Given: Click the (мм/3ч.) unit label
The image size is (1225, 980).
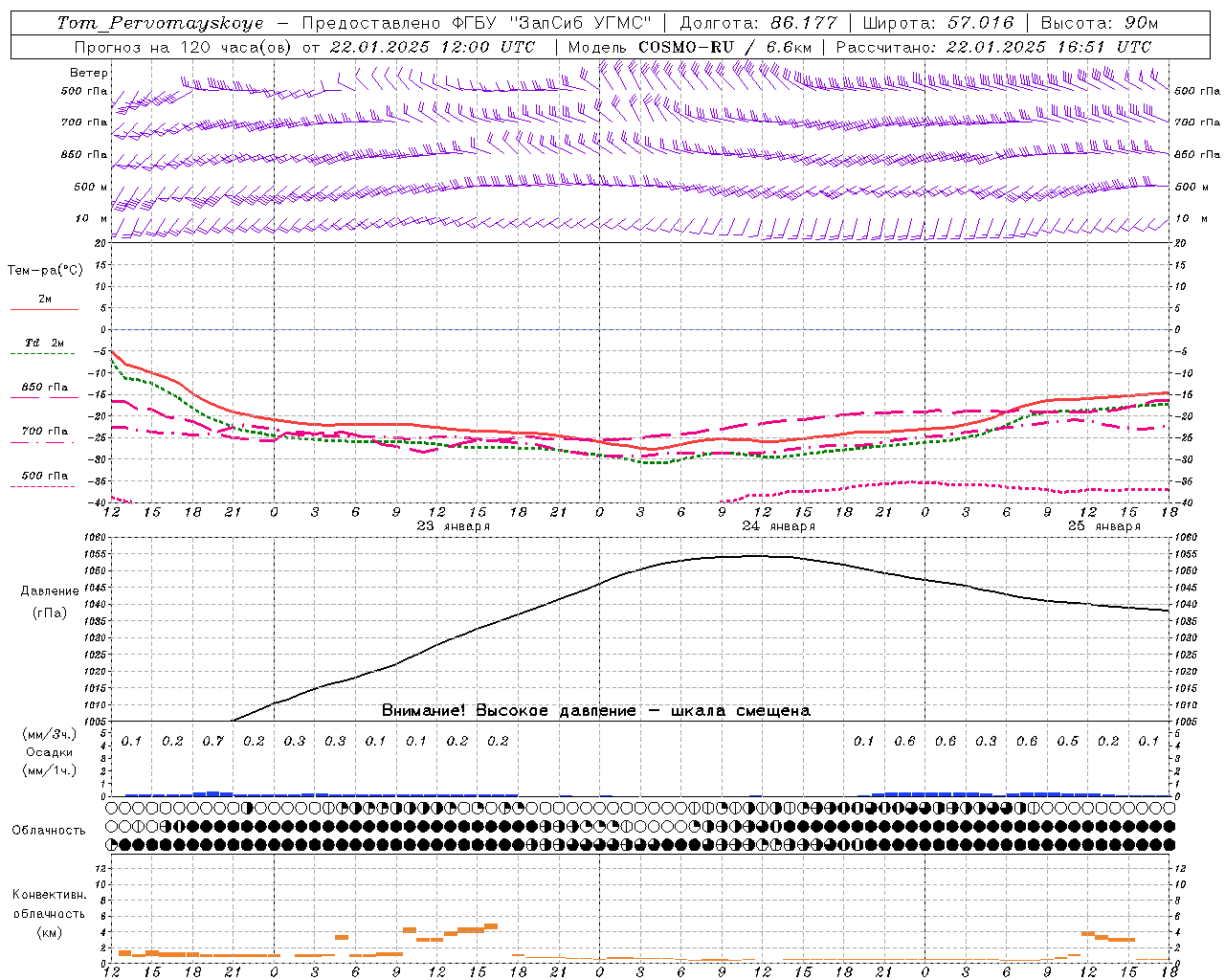Looking at the screenshot, I should [x=49, y=734].
